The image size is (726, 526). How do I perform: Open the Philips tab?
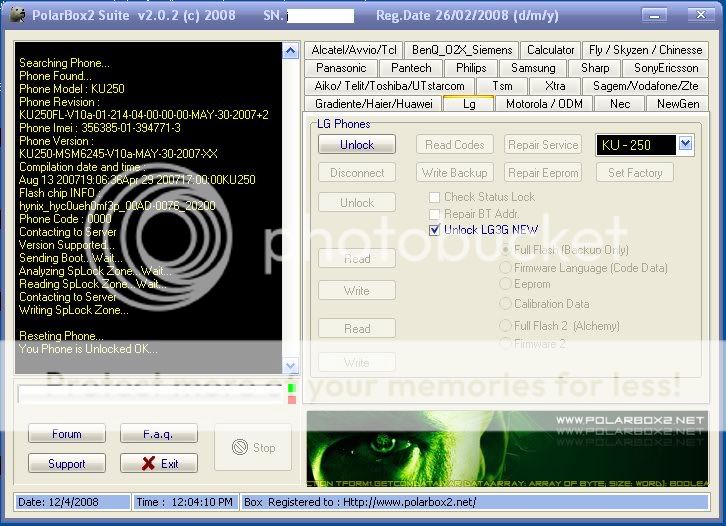pos(471,68)
